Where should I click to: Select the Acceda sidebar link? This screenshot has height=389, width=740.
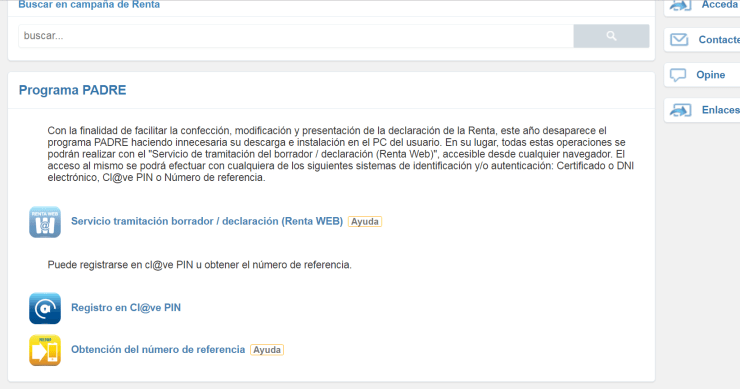point(719,5)
